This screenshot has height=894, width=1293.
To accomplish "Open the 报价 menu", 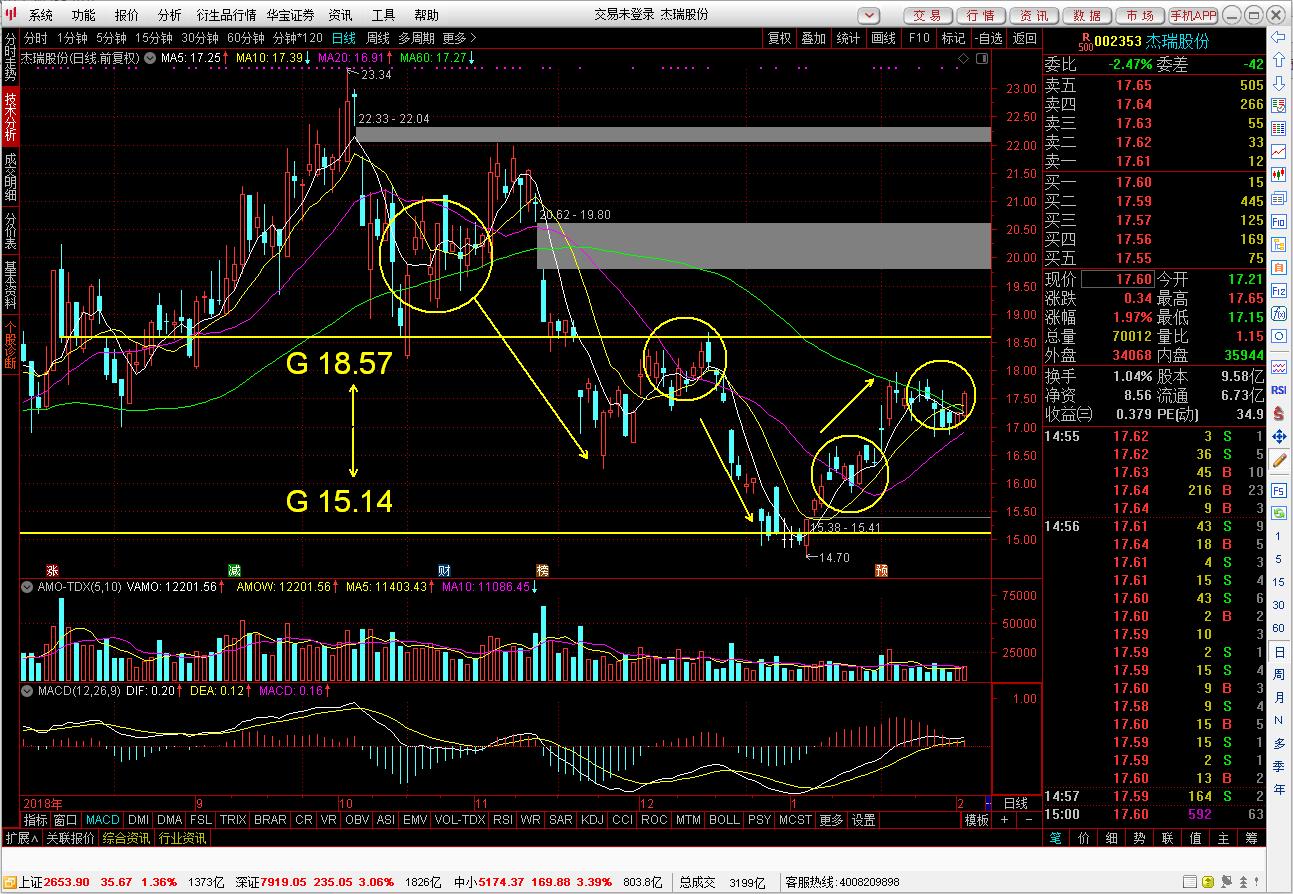I will (127, 15).
